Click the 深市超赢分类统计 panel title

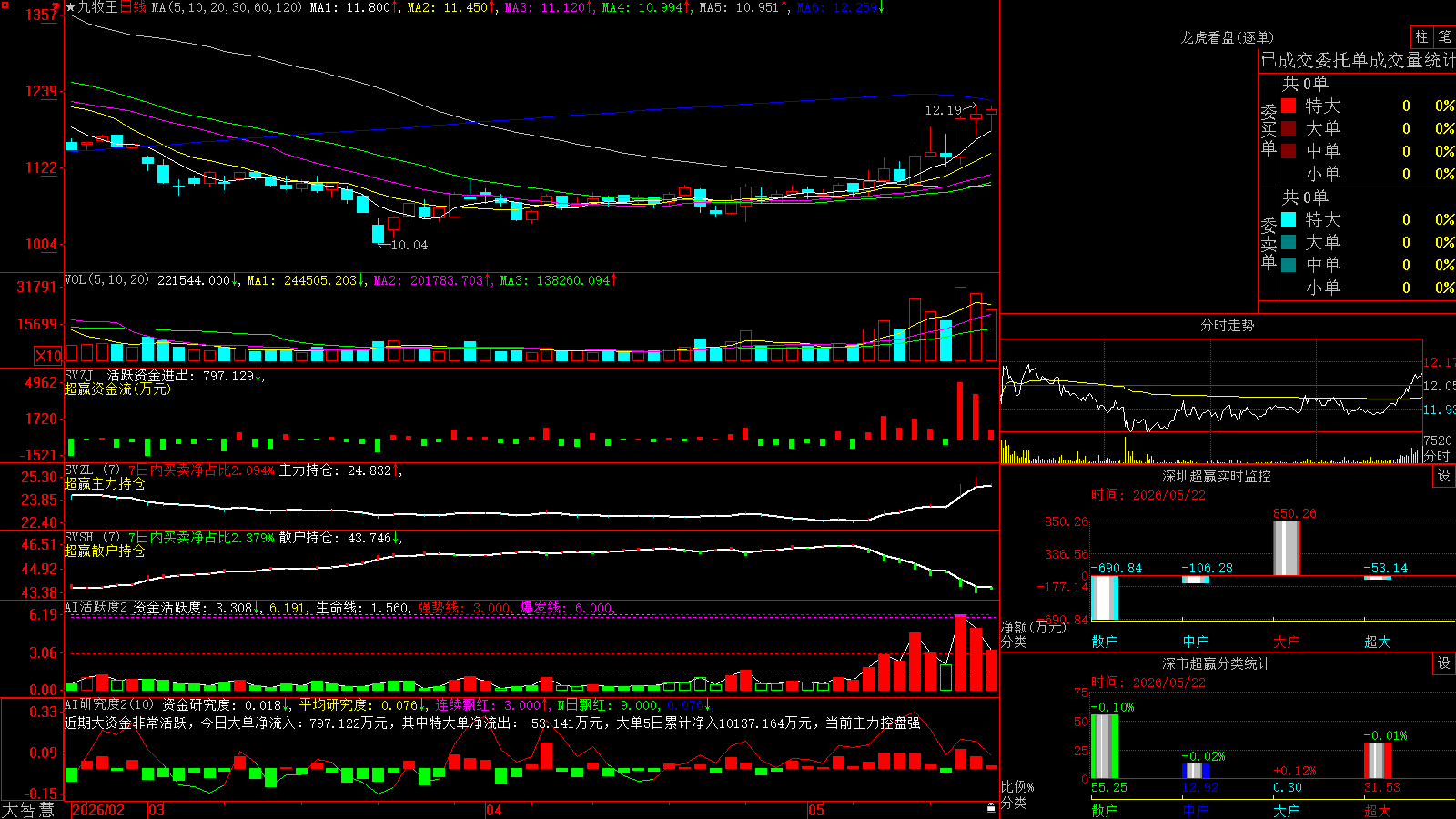[x=1216, y=663]
